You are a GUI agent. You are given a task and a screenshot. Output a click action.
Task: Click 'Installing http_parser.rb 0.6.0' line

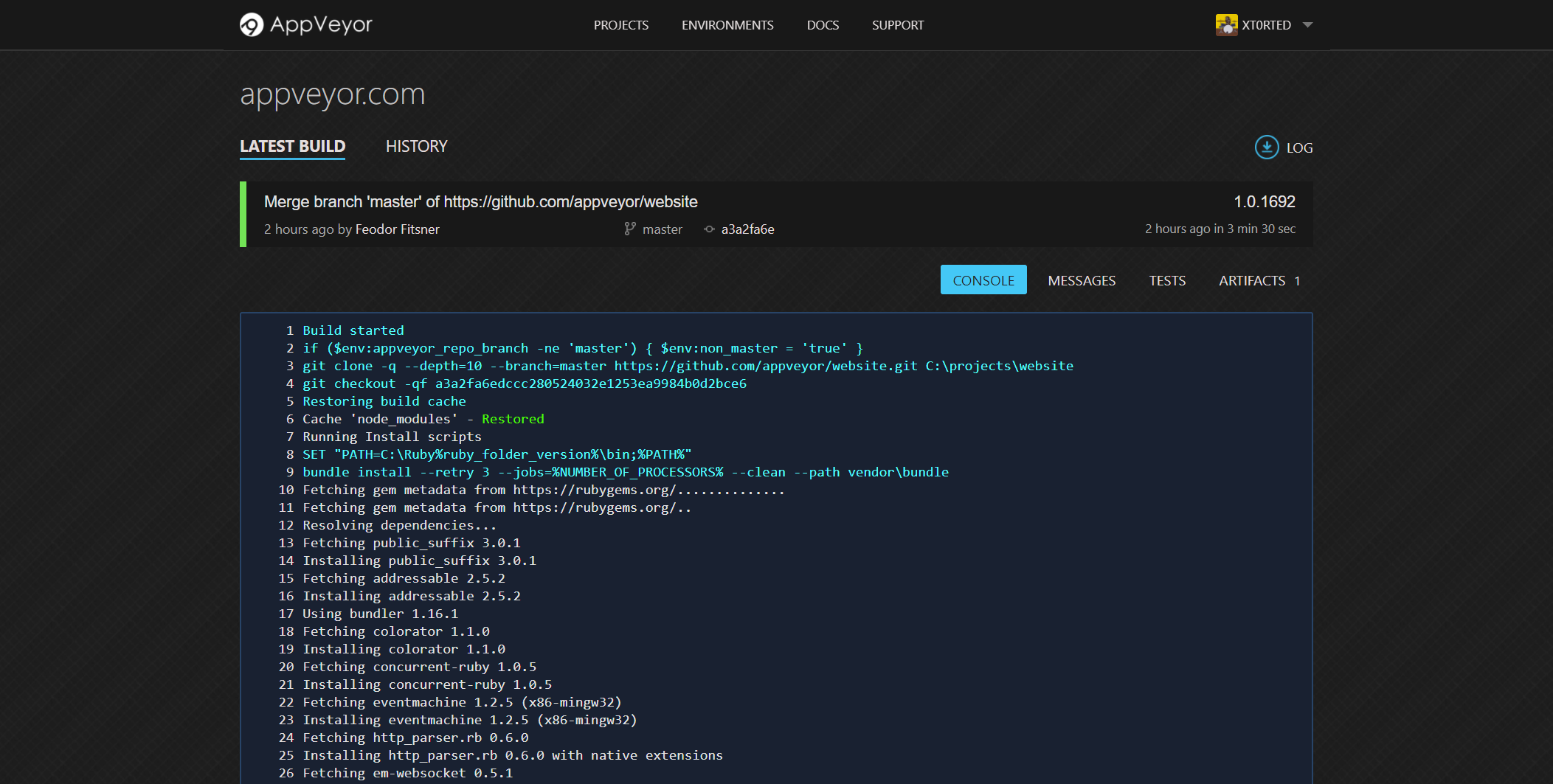pos(513,755)
